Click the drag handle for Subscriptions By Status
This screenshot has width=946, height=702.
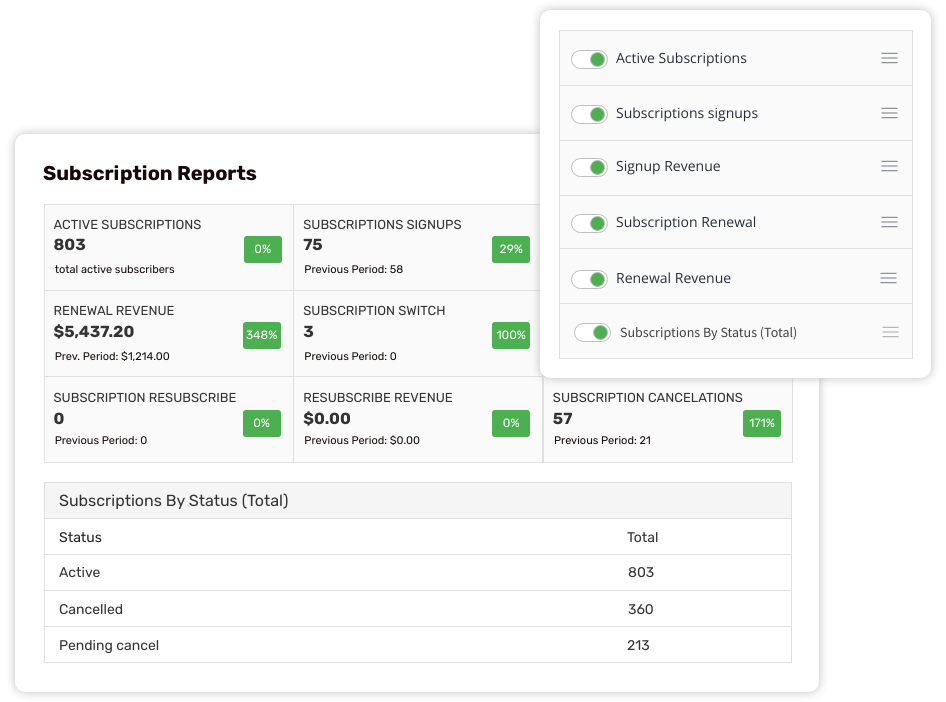point(890,331)
